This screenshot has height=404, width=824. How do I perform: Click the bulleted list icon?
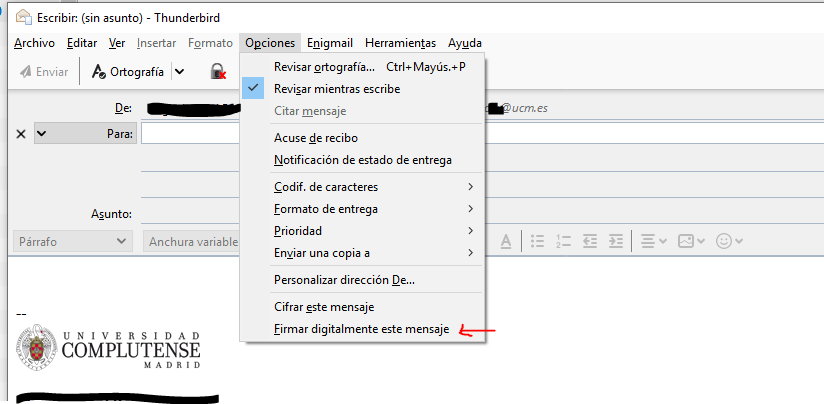(x=537, y=241)
